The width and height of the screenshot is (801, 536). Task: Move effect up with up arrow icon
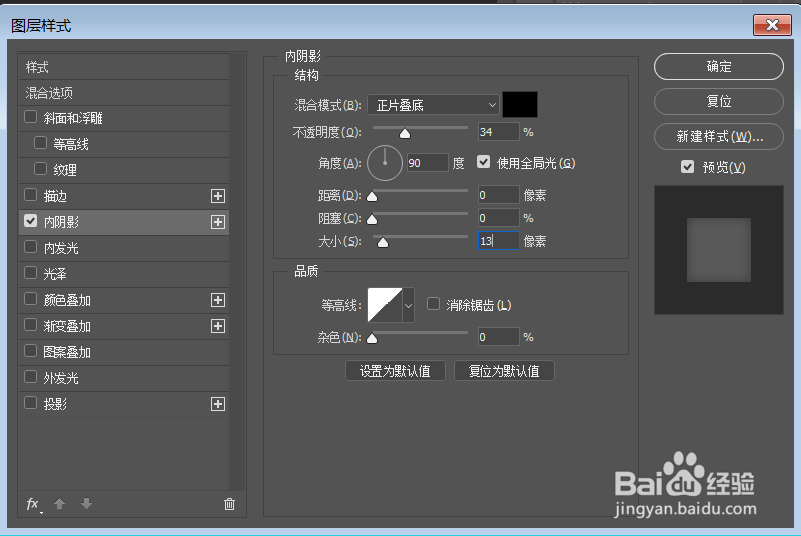click(59, 504)
